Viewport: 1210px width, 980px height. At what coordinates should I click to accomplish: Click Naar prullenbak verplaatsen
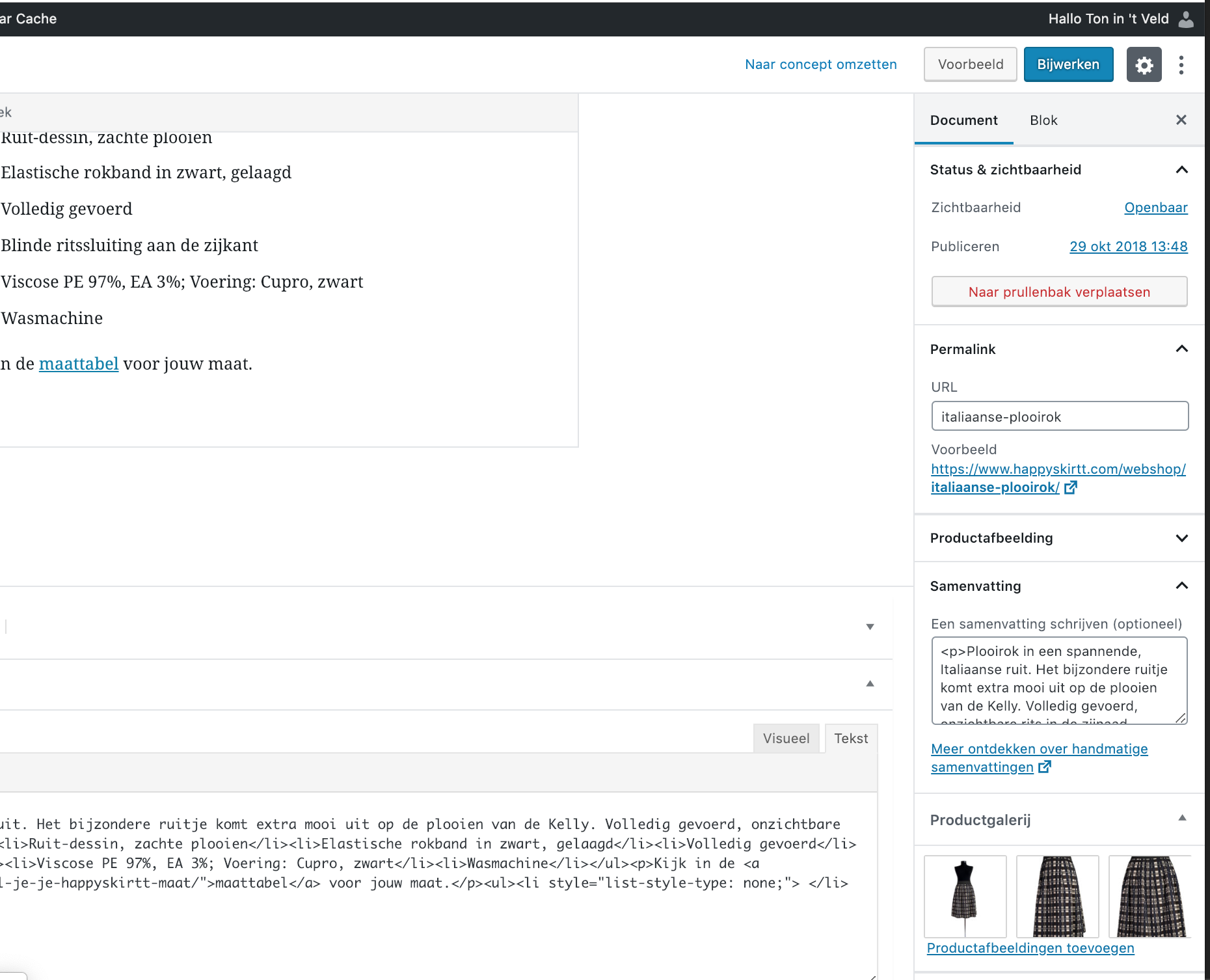pos(1059,292)
